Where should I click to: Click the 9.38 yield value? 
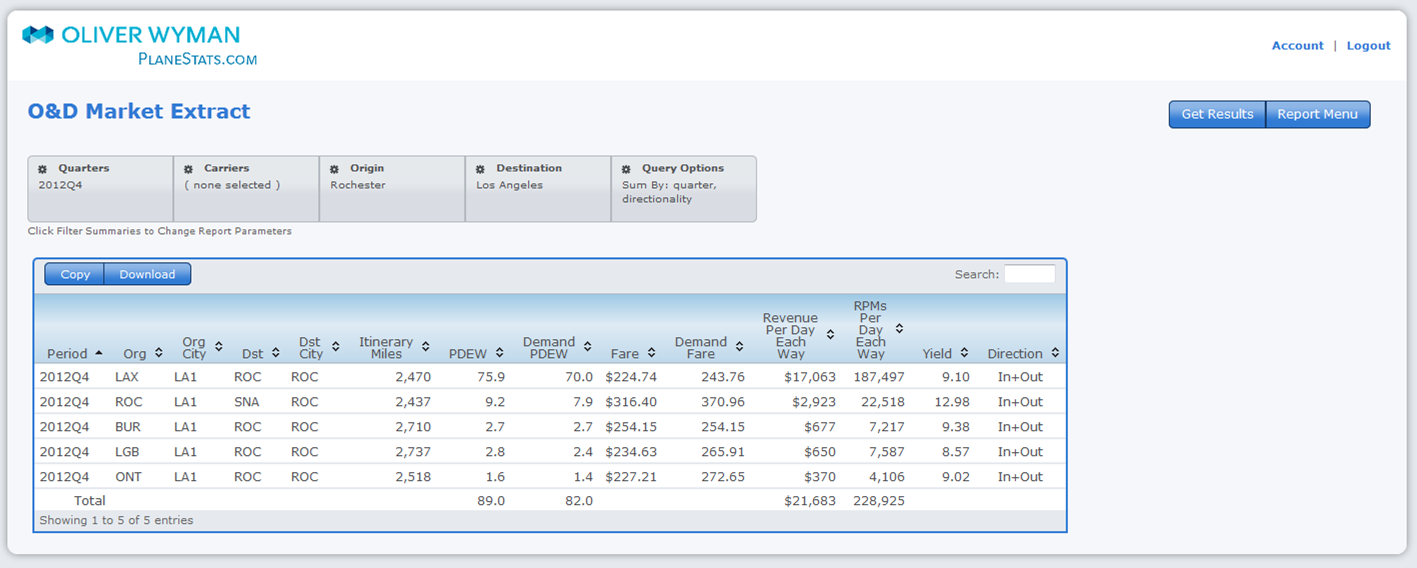pos(956,427)
